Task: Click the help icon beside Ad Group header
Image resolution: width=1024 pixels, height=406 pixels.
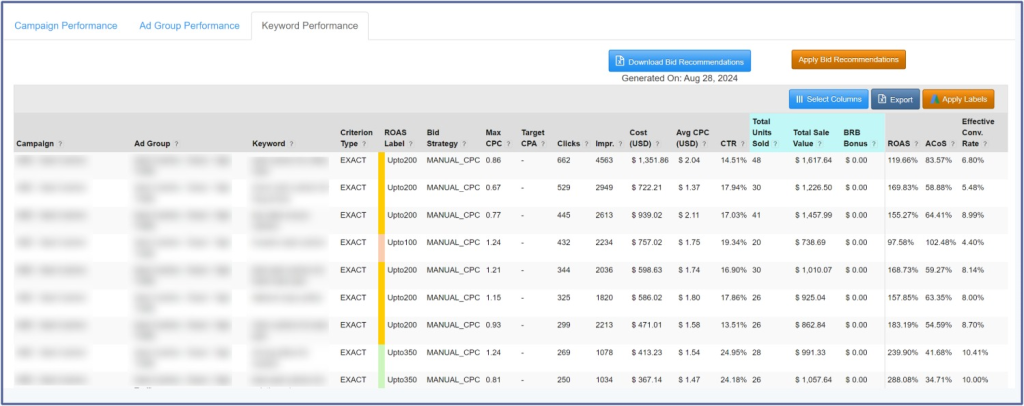Action: (x=176, y=144)
